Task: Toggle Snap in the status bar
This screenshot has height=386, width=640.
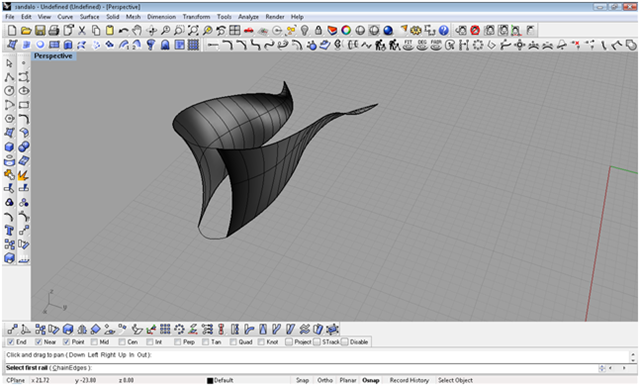Action: [x=302, y=380]
